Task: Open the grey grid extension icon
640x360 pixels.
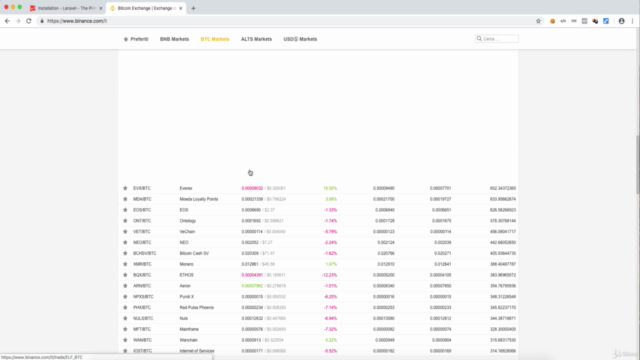Action: point(584,21)
